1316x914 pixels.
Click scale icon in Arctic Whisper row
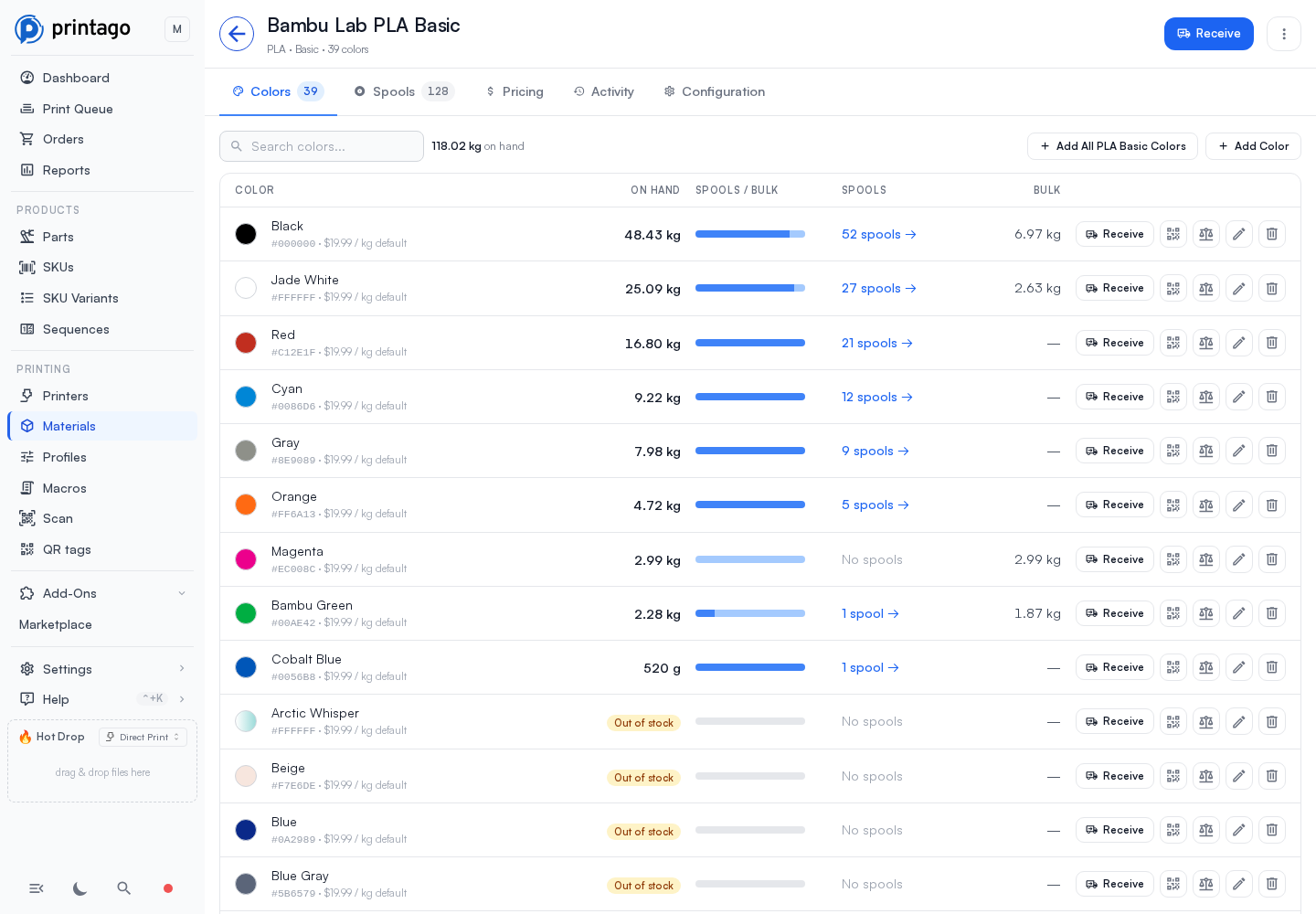point(1206,721)
